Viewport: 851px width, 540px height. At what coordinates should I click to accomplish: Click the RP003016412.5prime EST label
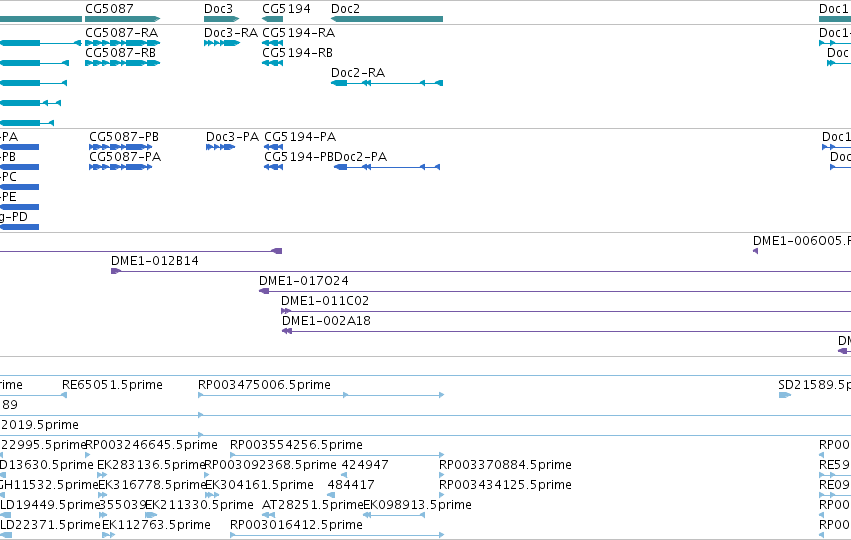(296, 525)
